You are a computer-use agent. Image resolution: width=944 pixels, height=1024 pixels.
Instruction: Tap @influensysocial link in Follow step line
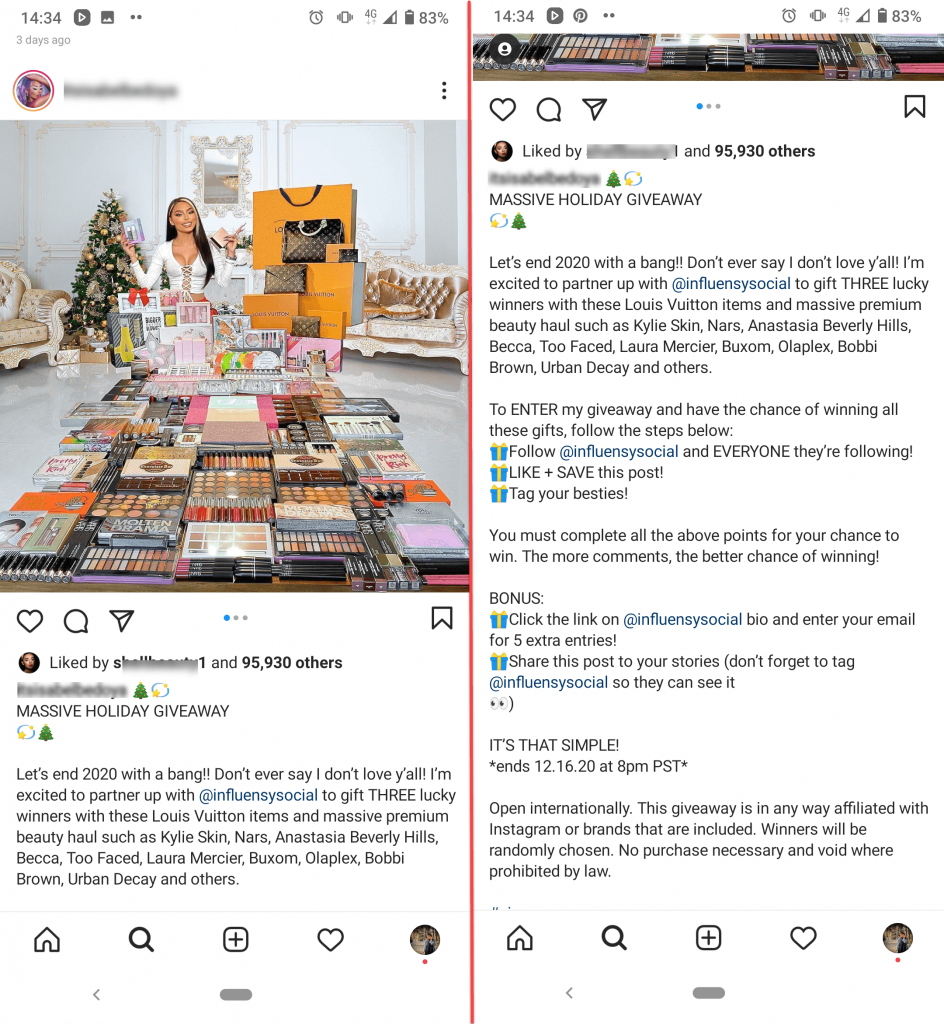coord(619,451)
